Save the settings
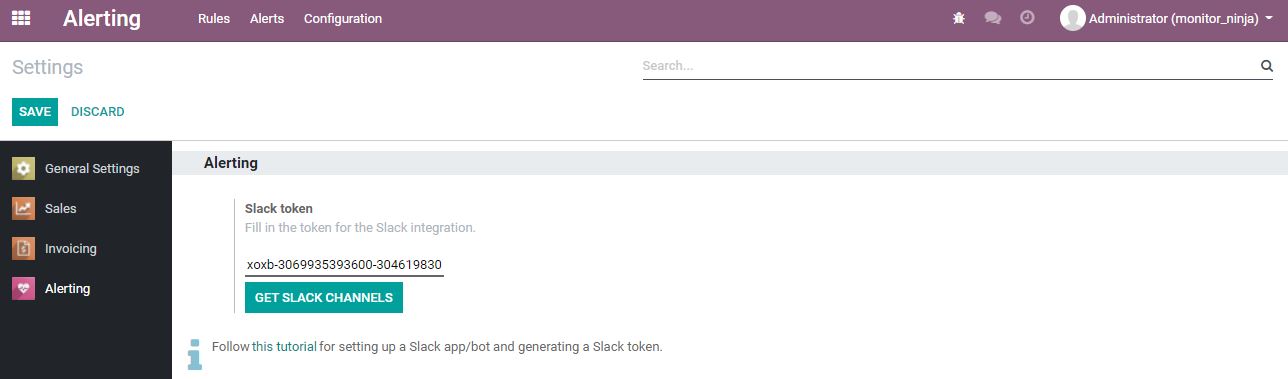This screenshot has width=1288, height=379. tap(35, 112)
